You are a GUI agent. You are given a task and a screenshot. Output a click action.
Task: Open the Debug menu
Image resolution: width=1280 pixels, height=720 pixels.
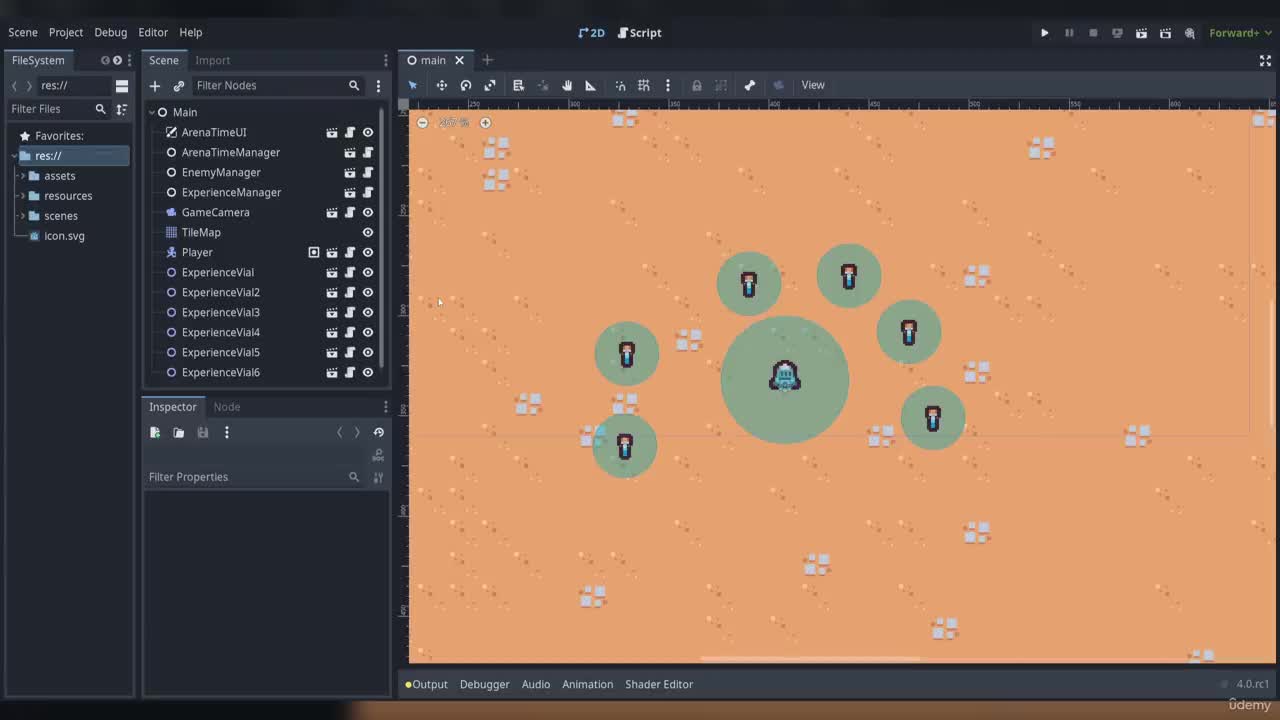click(x=110, y=33)
